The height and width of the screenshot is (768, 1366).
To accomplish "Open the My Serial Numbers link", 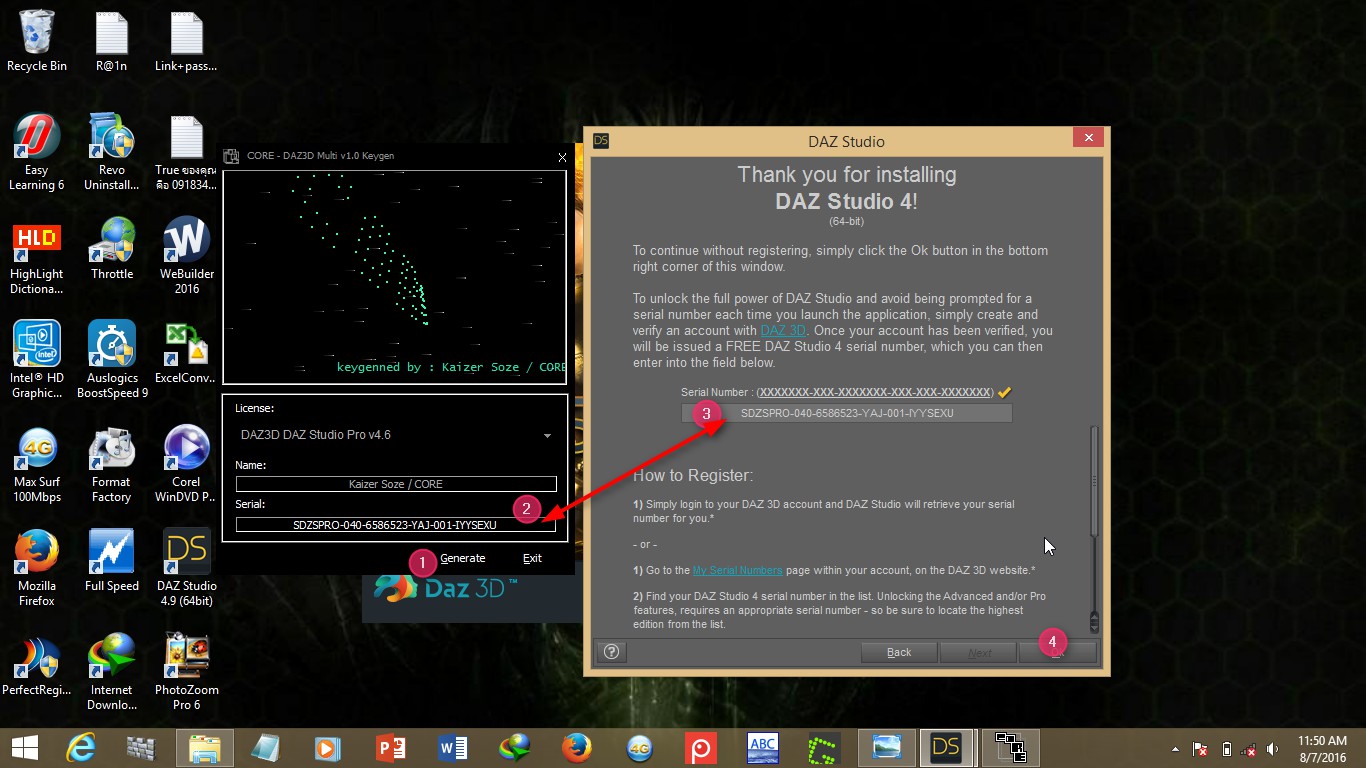I will click(738, 570).
